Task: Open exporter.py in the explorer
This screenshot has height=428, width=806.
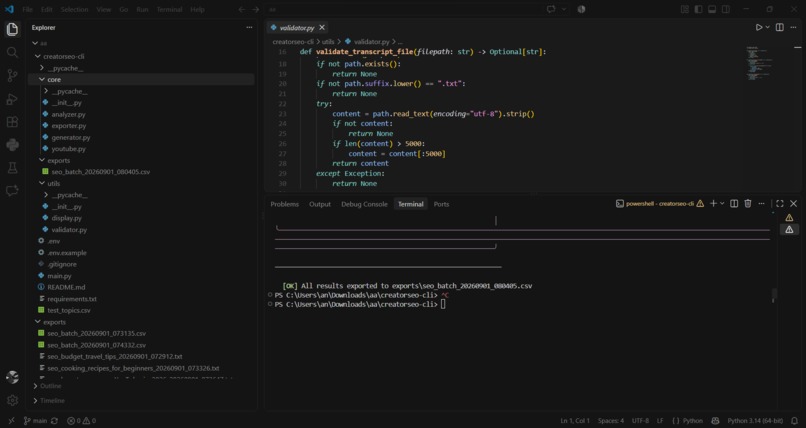Action: (68, 125)
